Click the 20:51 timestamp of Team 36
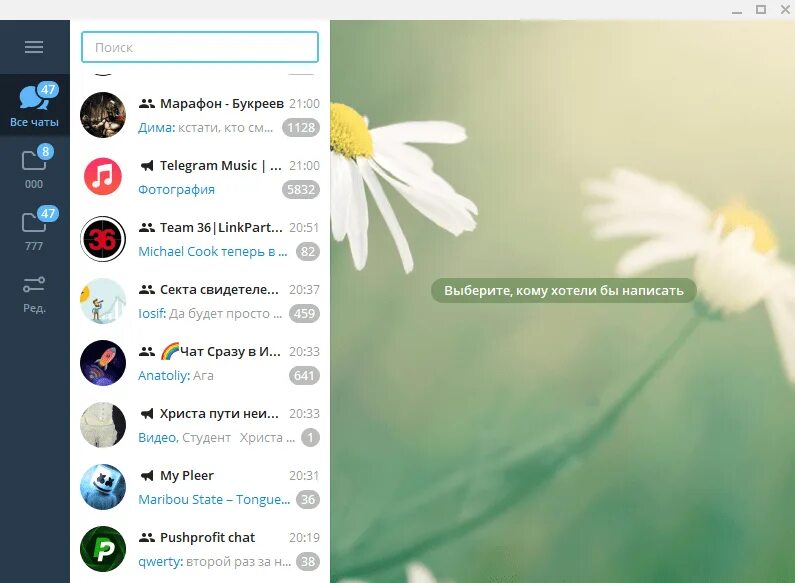The height and width of the screenshot is (583, 795). pos(304,228)
